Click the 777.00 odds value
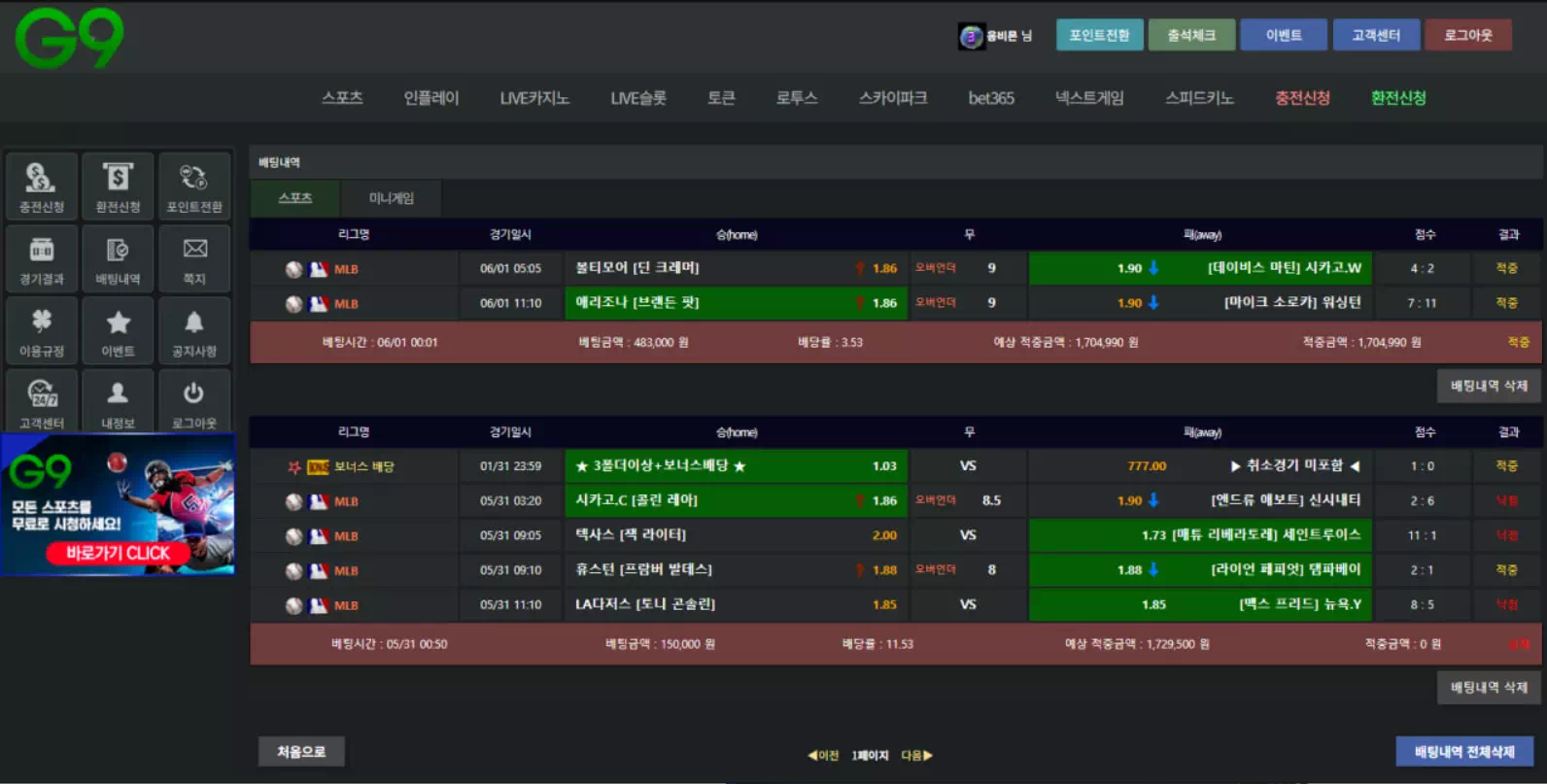The height and width of the screenshot is (784, 1547). 1147,466
